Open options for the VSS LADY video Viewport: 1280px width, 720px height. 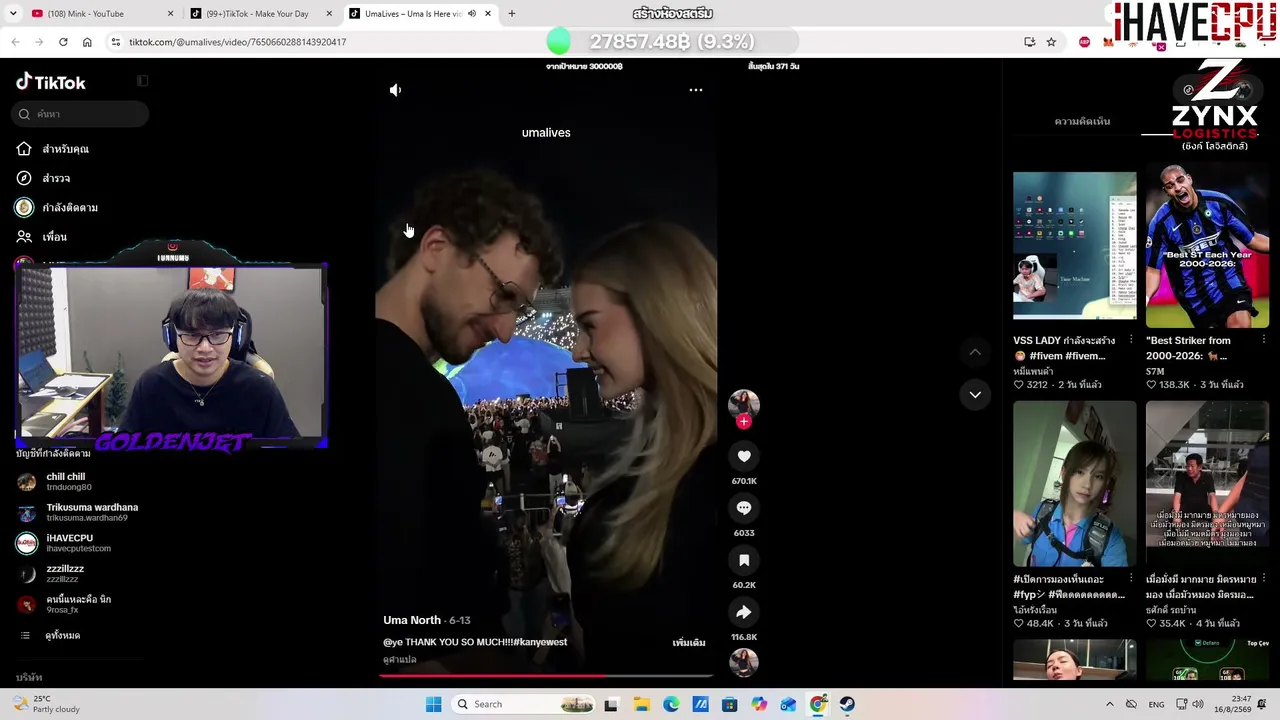(1131, 340)
